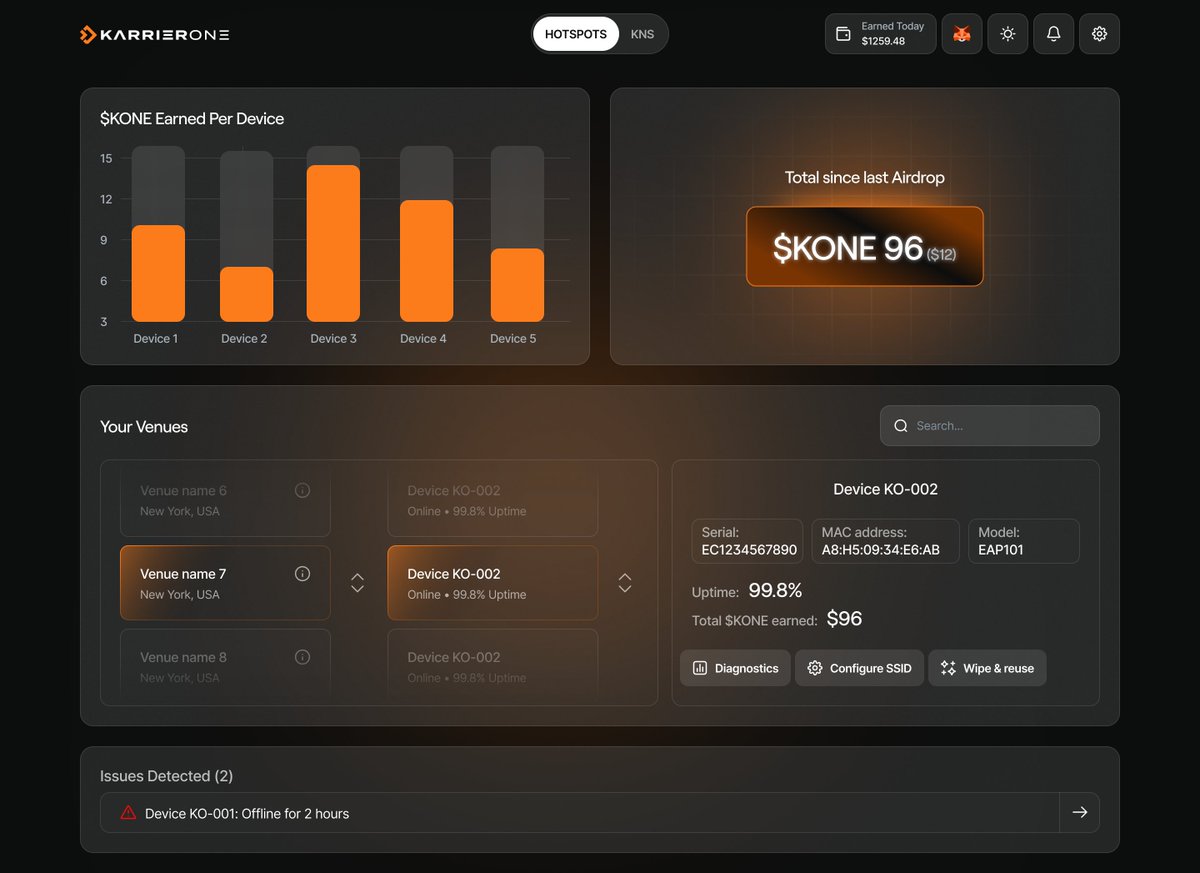Image resolution: width=1200 pixels, height=873 pixels.
Task: Switch to the KNS tab
Action: coord(642,34)
